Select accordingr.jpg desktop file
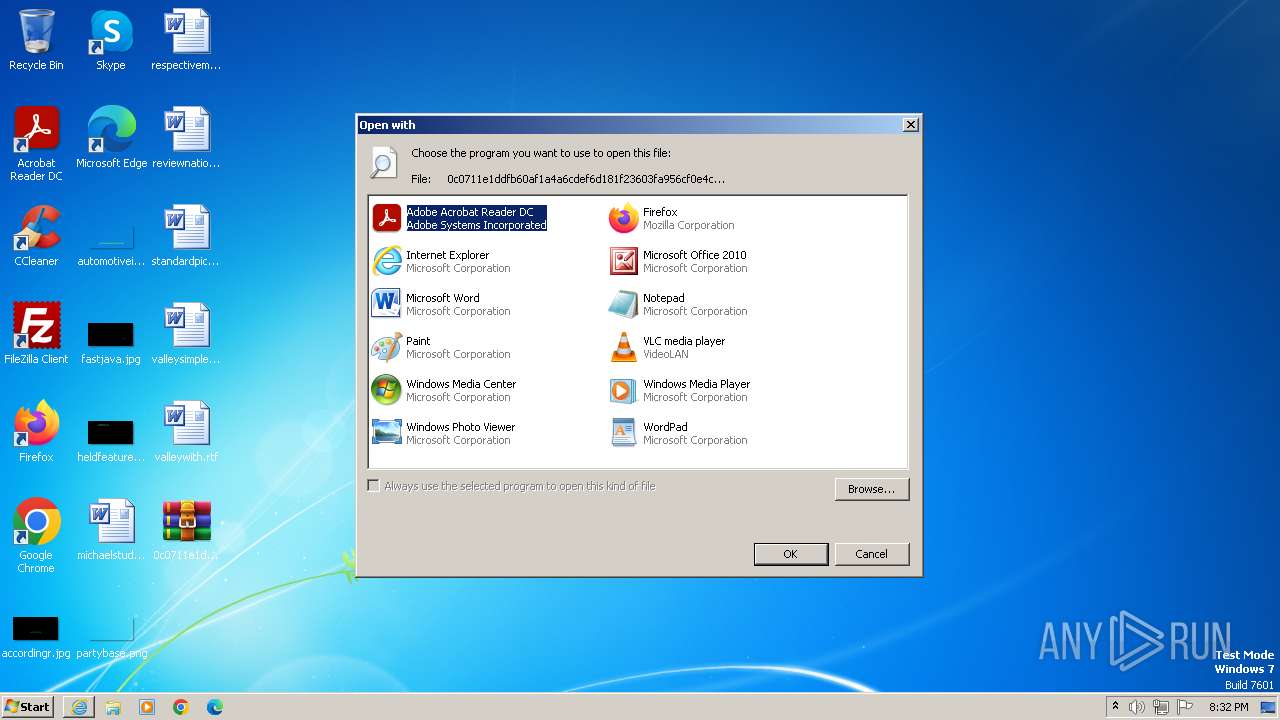The image size is (1280, 720). click(36, 637)
